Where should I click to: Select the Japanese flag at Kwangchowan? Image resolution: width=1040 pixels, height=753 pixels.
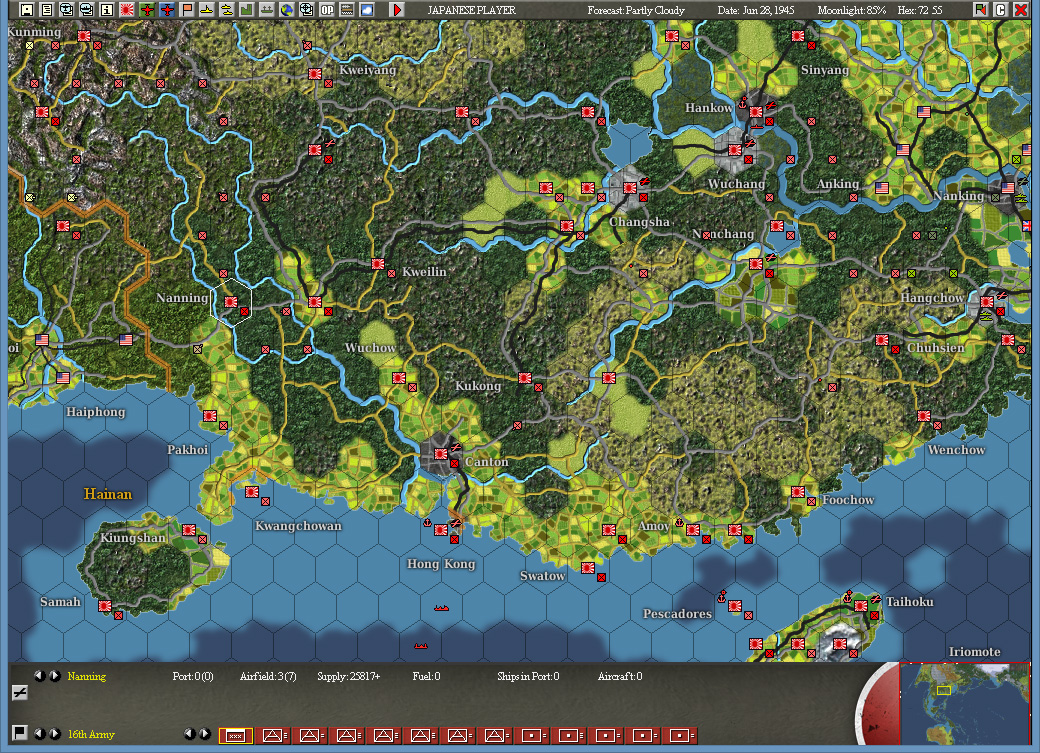(252, 492)
